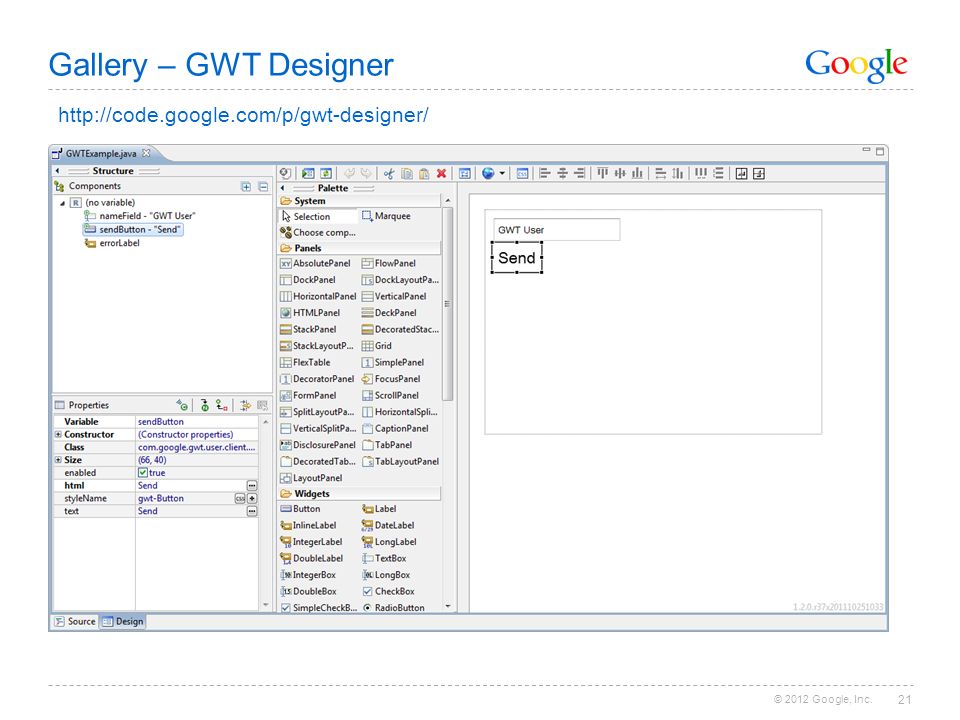Screen dimensions: 960x720
Task: Click the plus button on the styleName row
Action: click(252, 498)
